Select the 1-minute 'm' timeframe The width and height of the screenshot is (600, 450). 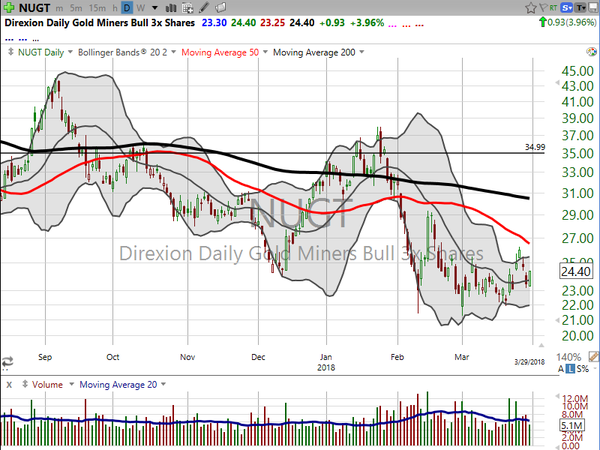pos(59,8)
